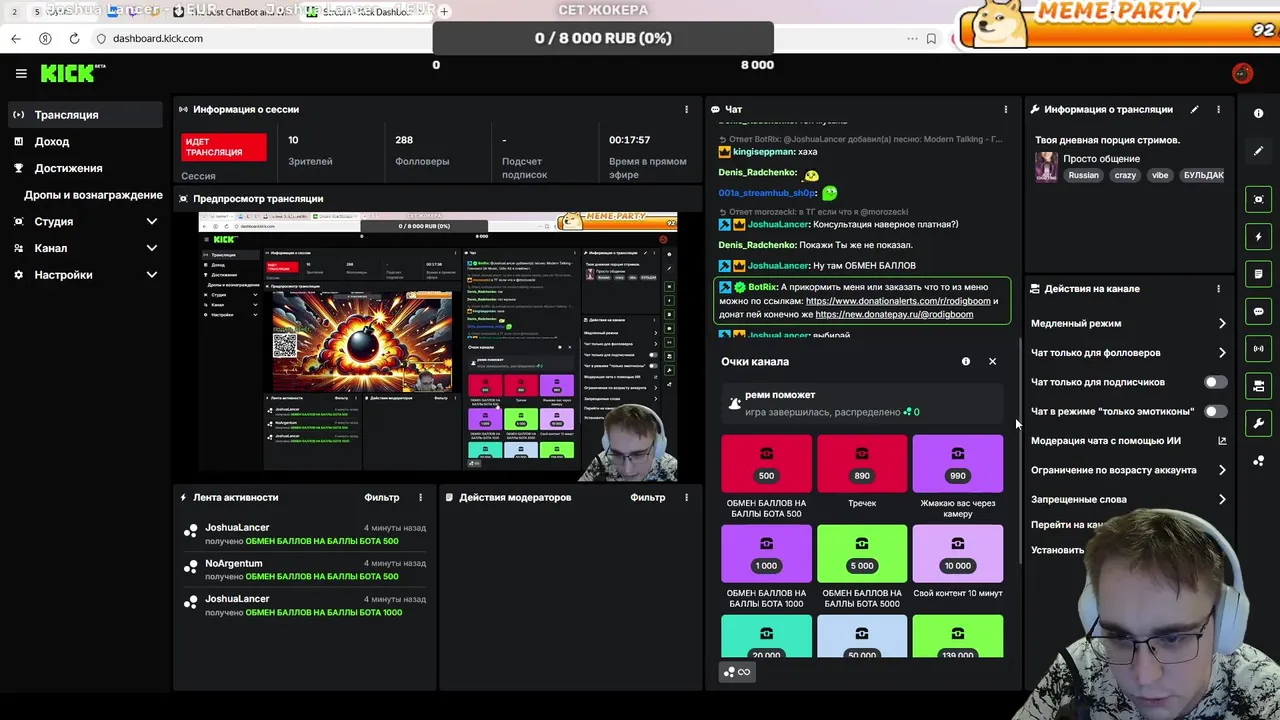Open chat panel options menu
Image resolution: width=1280 pixels, height=720 pixels.
coord(1006,109)
